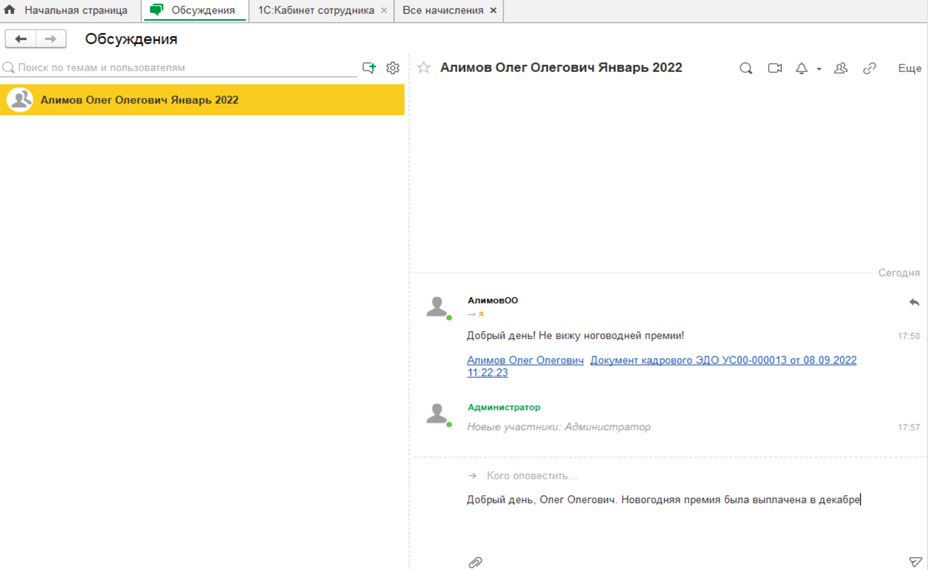
Task: Close the Все начисления tab
Action: point(493,11)
